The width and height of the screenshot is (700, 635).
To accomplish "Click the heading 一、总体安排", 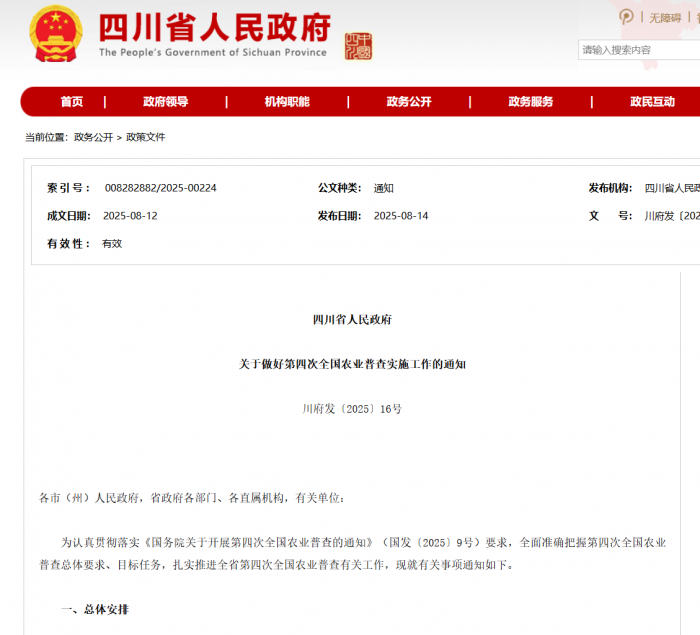I will pyautogui.click(x=95, y=610).
